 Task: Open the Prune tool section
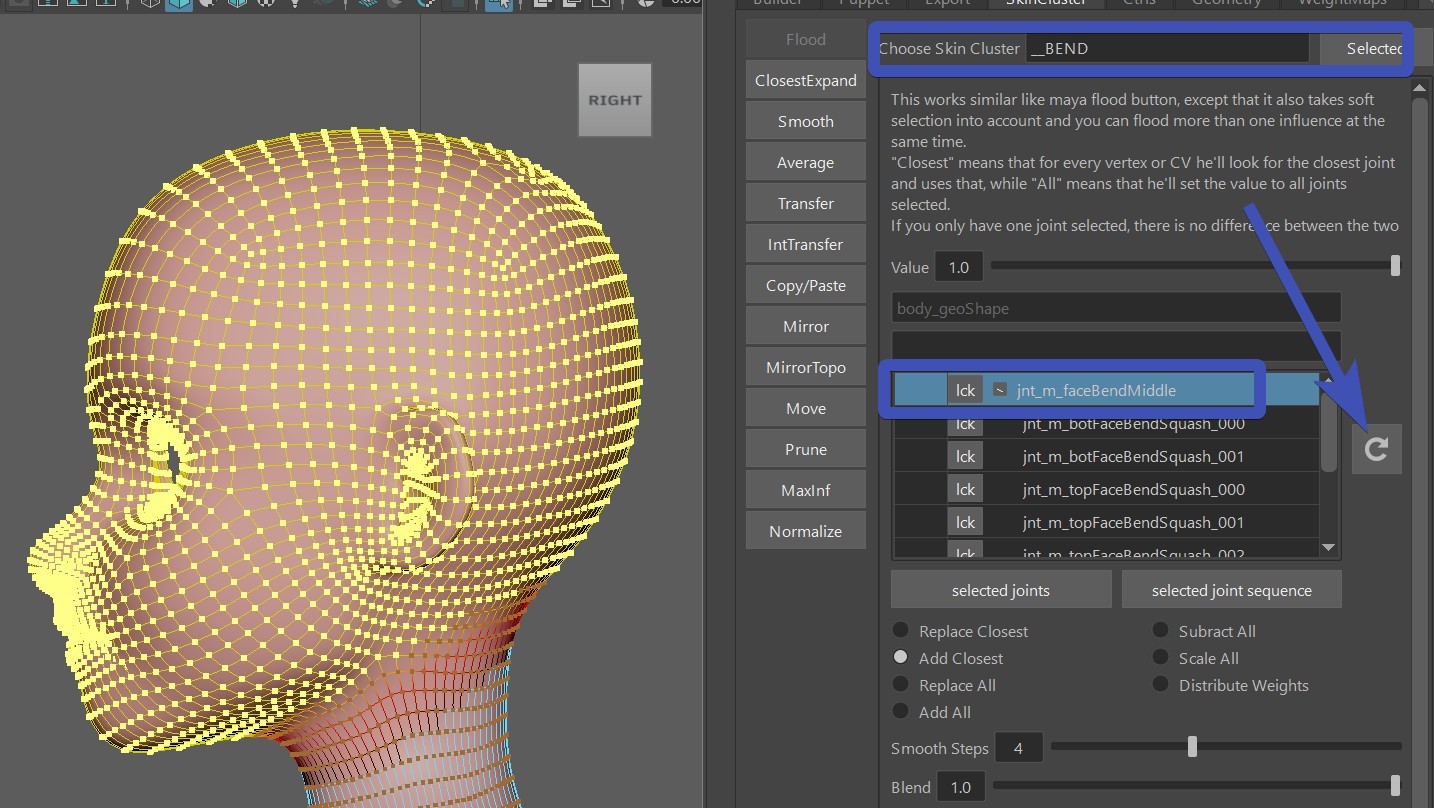[x=805, y=449]
